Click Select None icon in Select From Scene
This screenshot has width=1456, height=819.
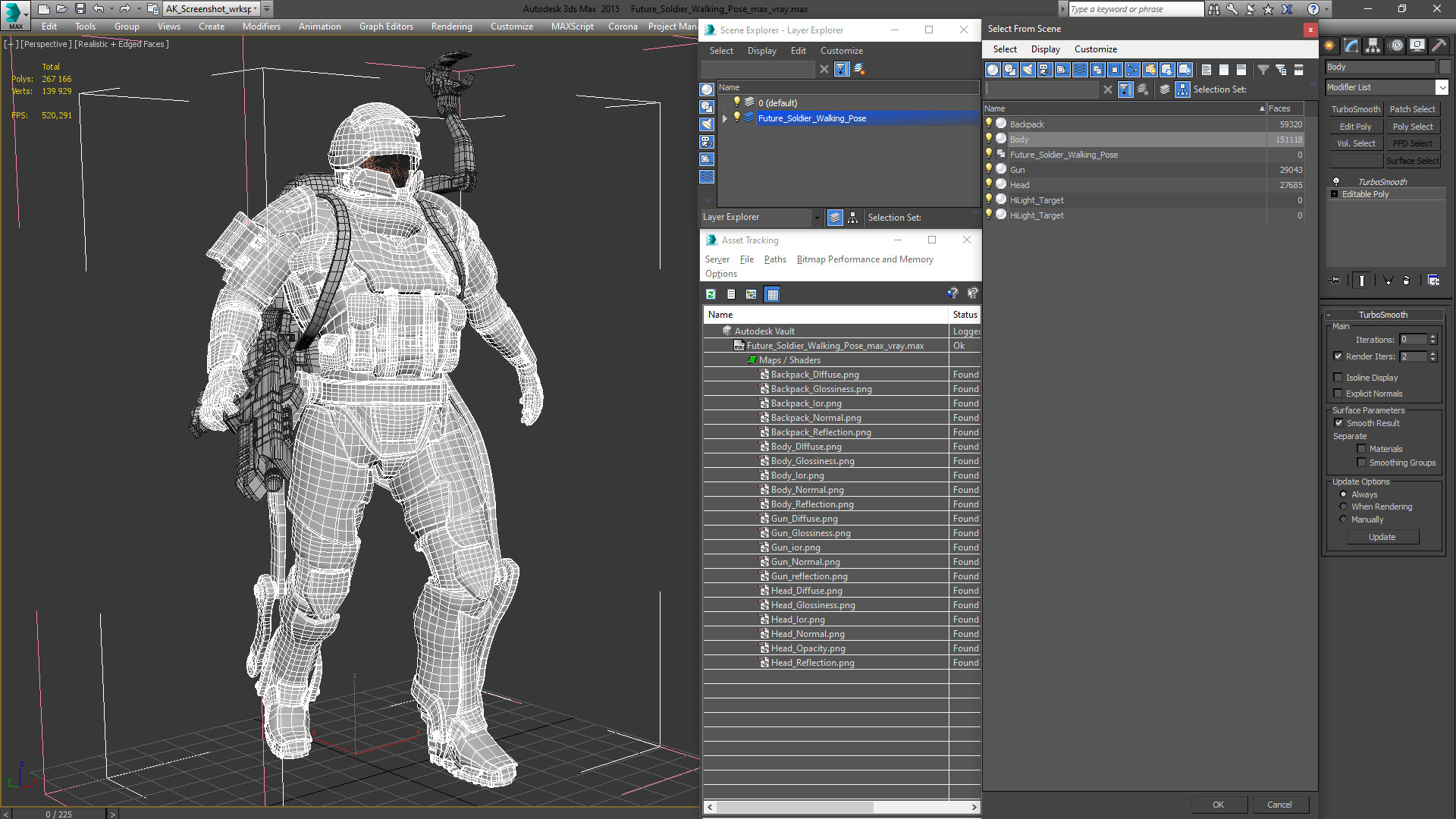[1224, 70]
